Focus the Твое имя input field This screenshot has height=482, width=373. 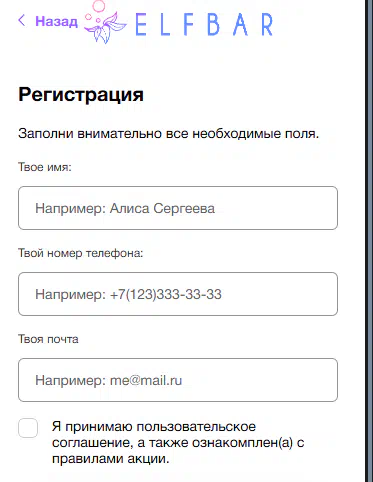[x=178, y=208]
